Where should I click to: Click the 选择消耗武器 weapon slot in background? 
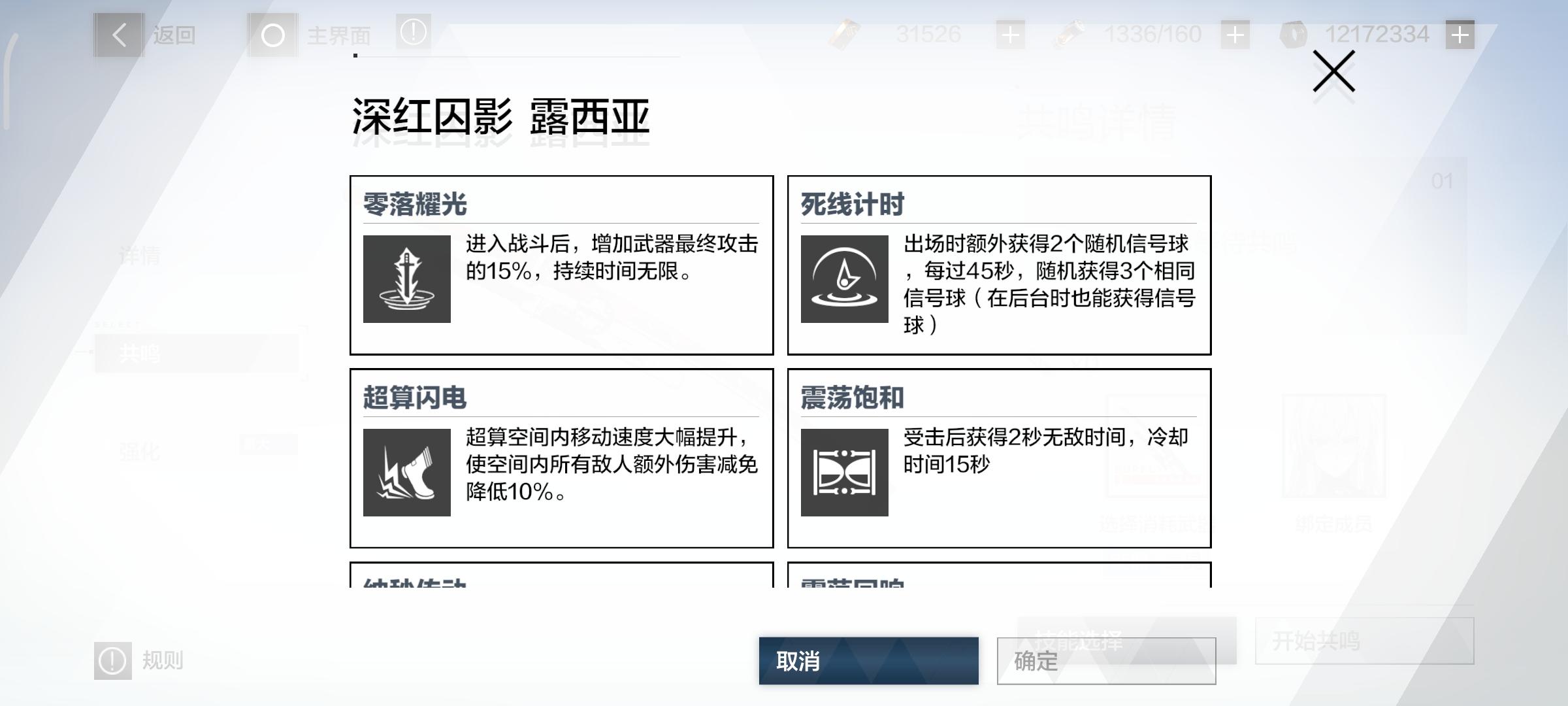click(x=1156, y=446)
